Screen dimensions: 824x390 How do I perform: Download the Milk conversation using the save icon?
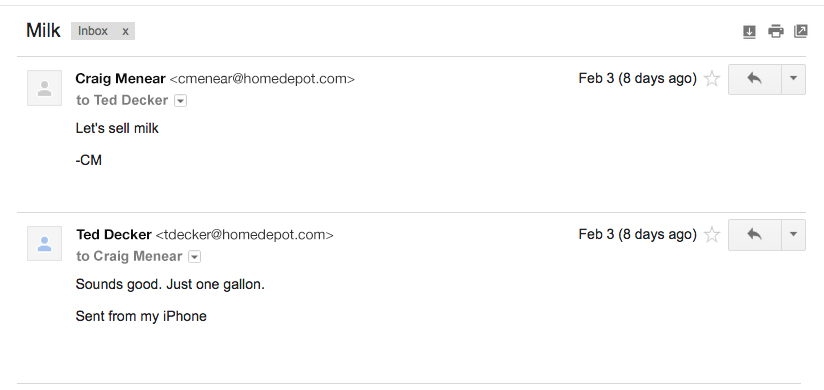(x=749, y=32)
